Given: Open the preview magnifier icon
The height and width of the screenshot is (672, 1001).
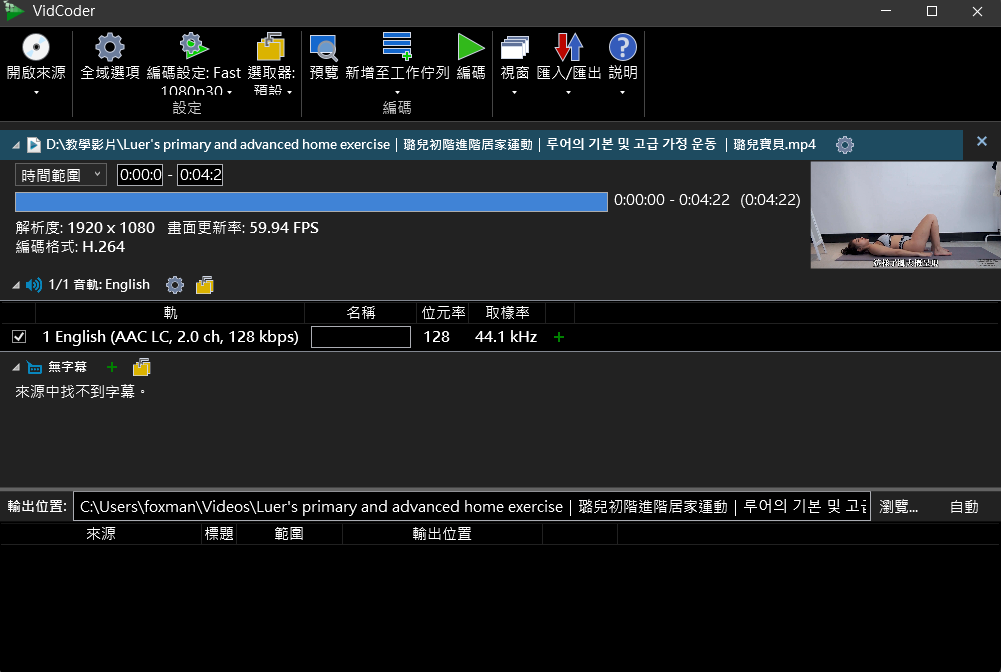Looking at the screenshot, I should click(324, 48).
